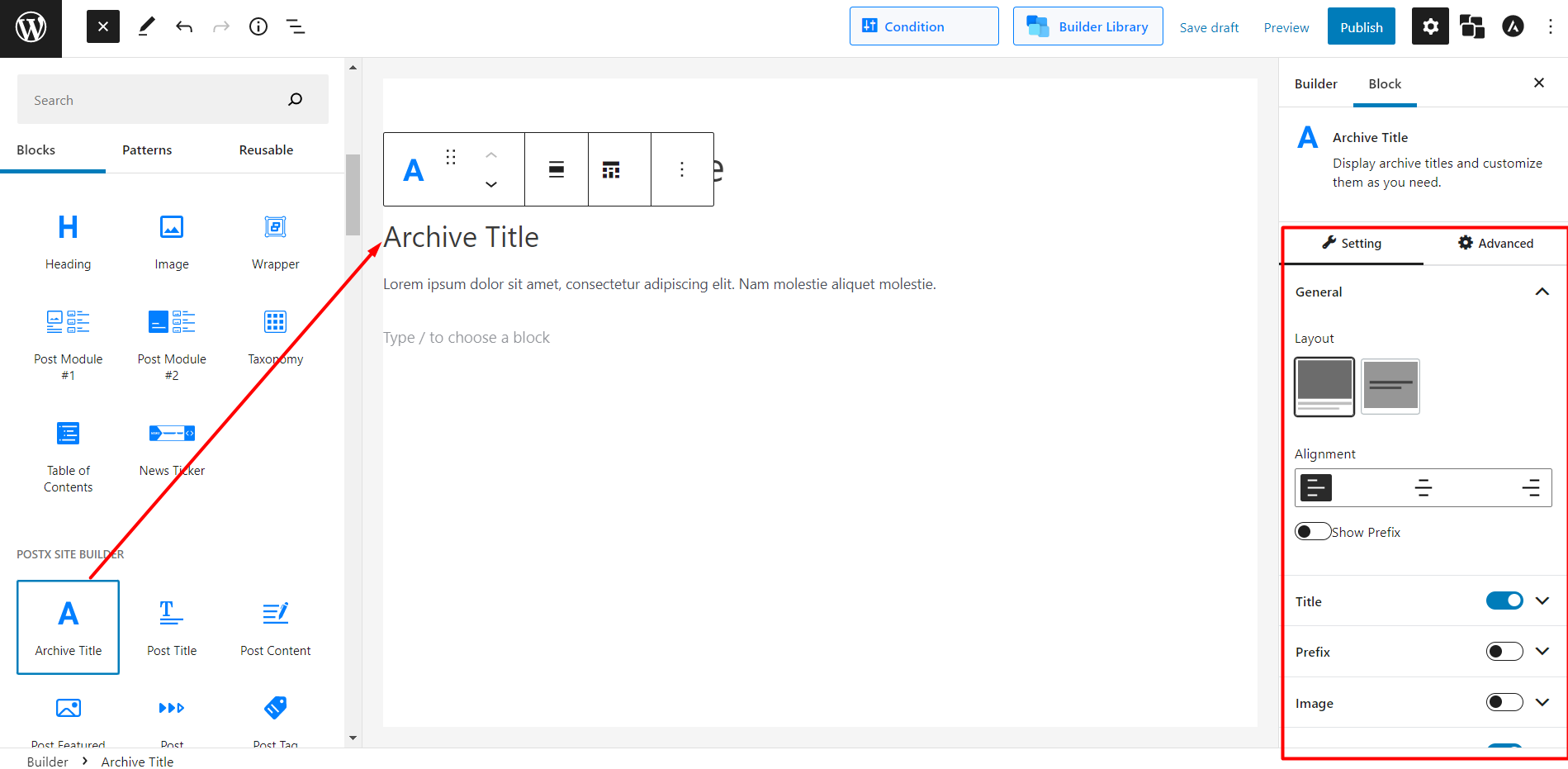Open the Advanced tab
The height and width of the screenshot is (769, 1568).
click(1495, 244)
